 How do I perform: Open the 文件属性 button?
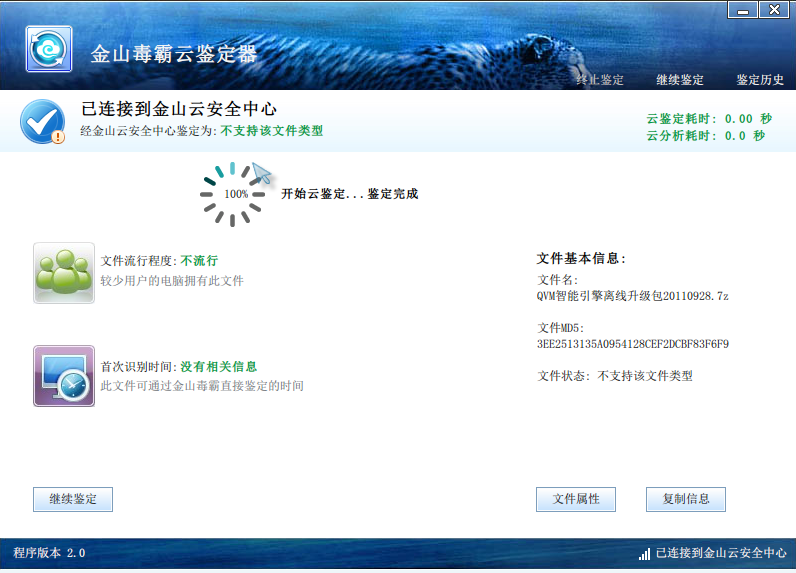pos(576,499)
